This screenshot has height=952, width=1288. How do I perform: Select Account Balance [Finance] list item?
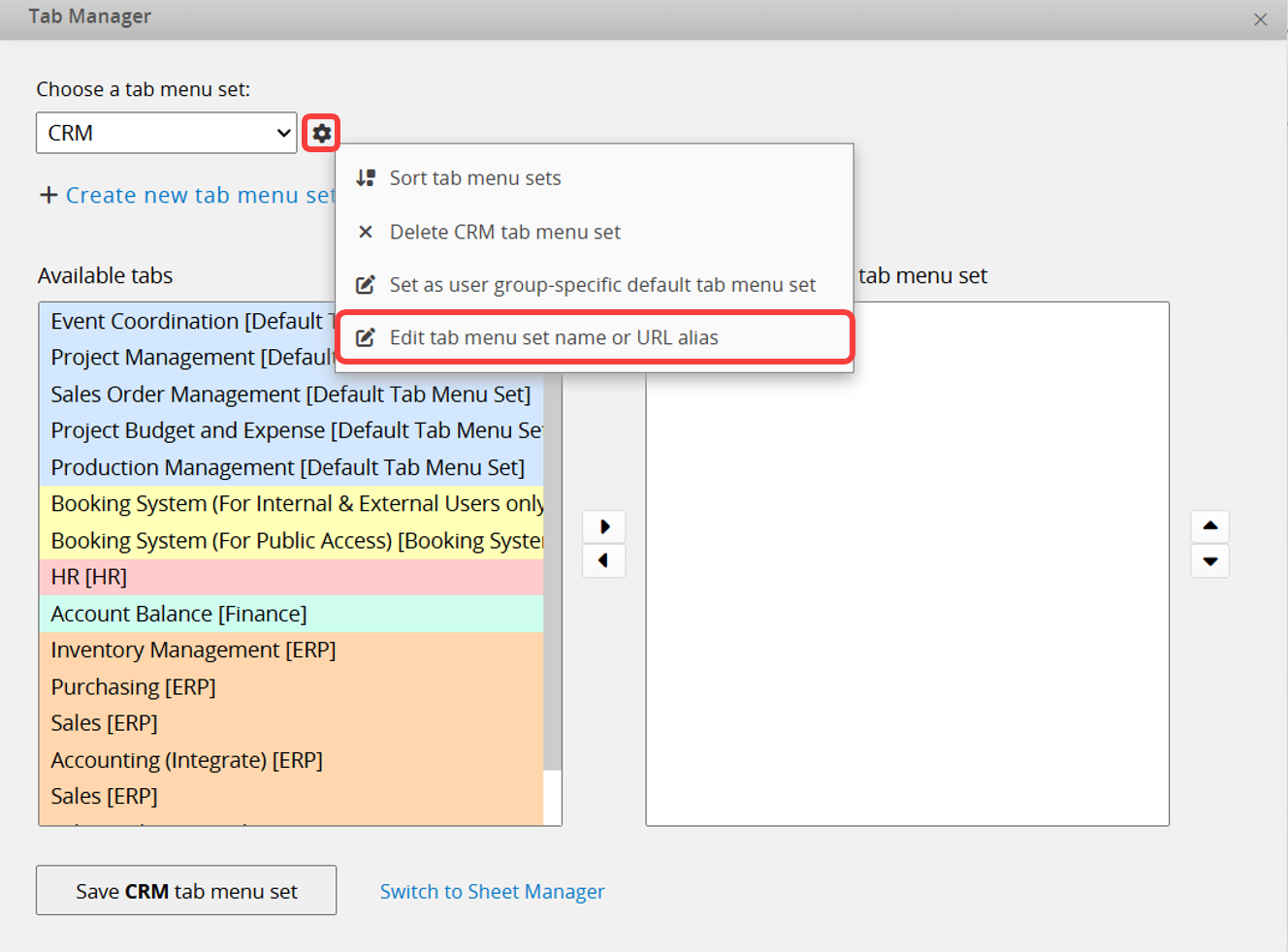point(178,615)
